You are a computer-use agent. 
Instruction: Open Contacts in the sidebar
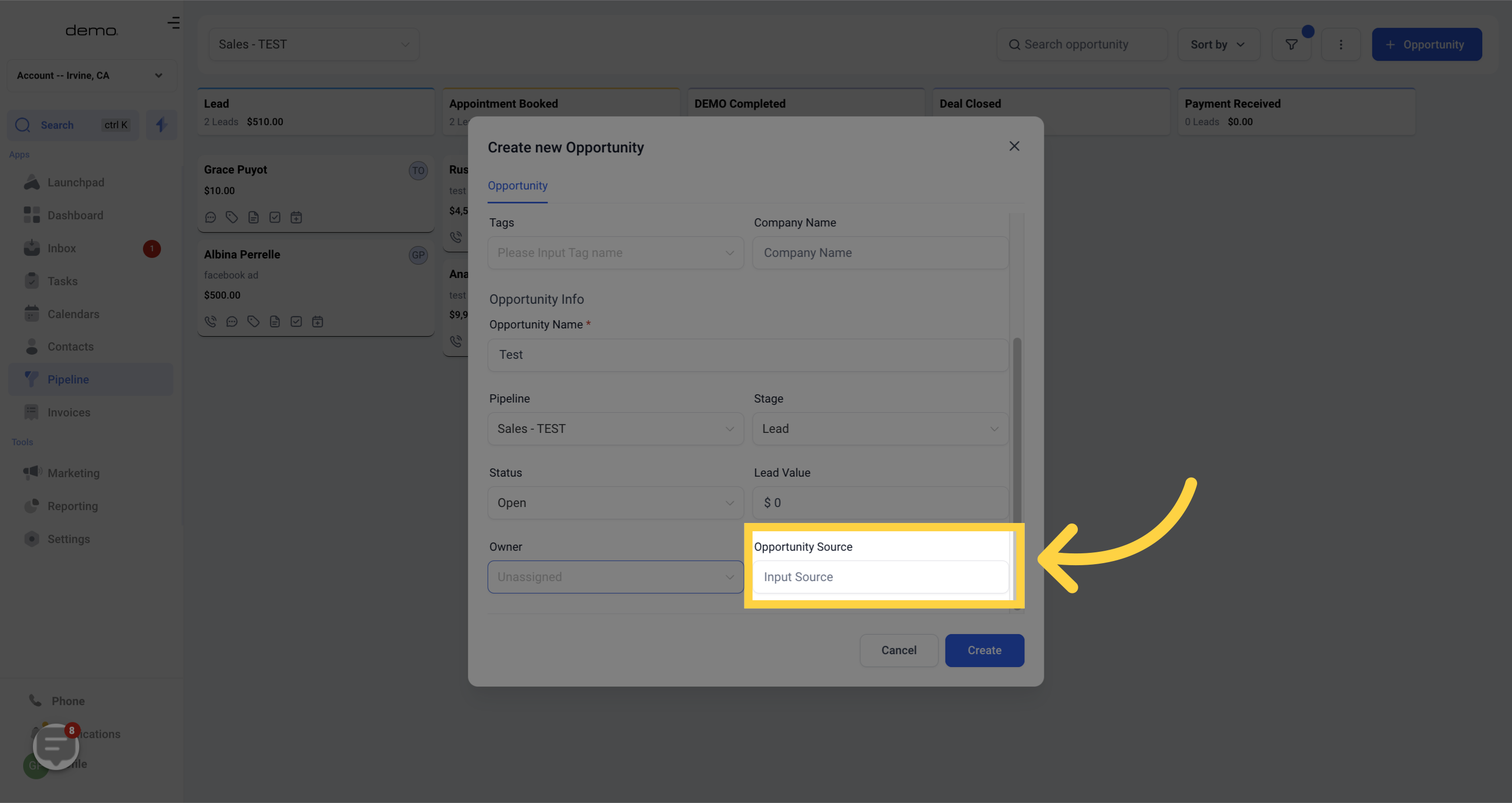point(70,346)
